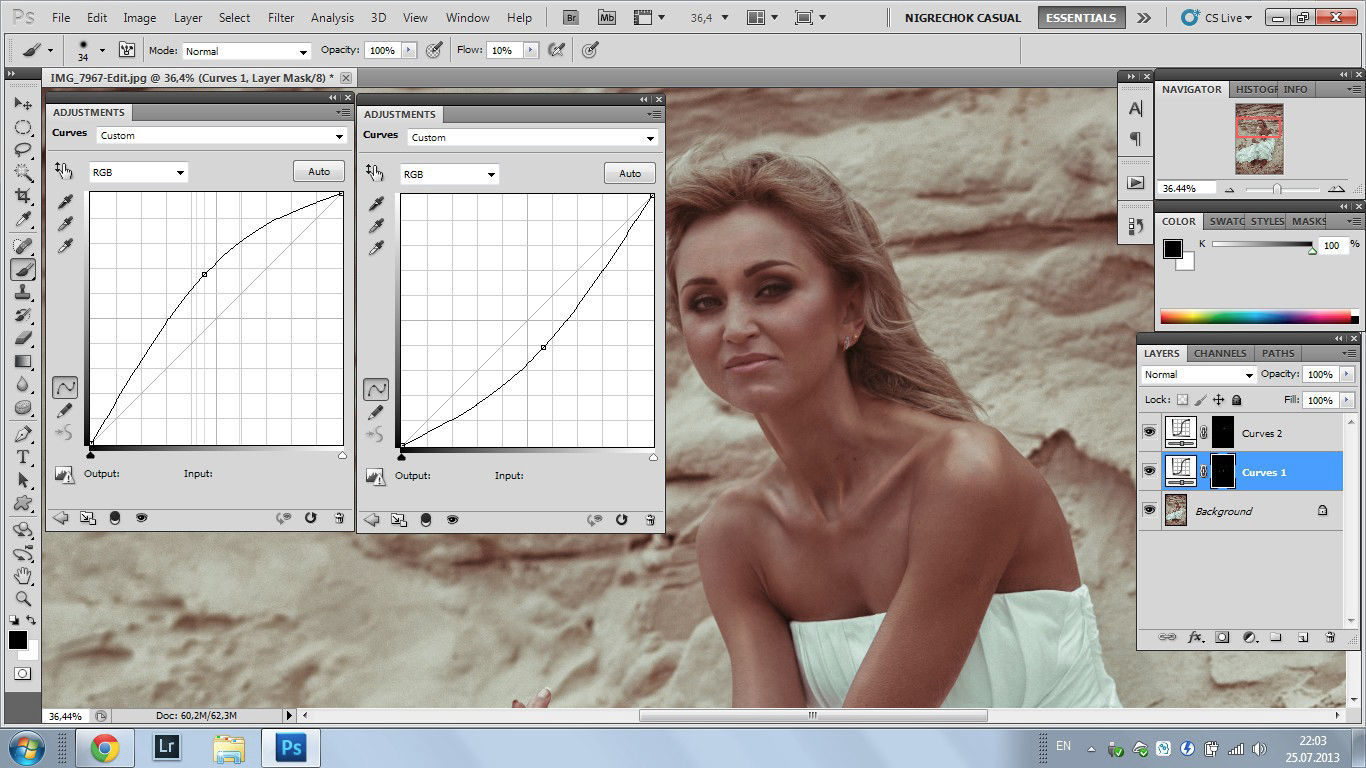Open the Filter menu
Screen dimensions: 1366x768
(x=281, y=18)
